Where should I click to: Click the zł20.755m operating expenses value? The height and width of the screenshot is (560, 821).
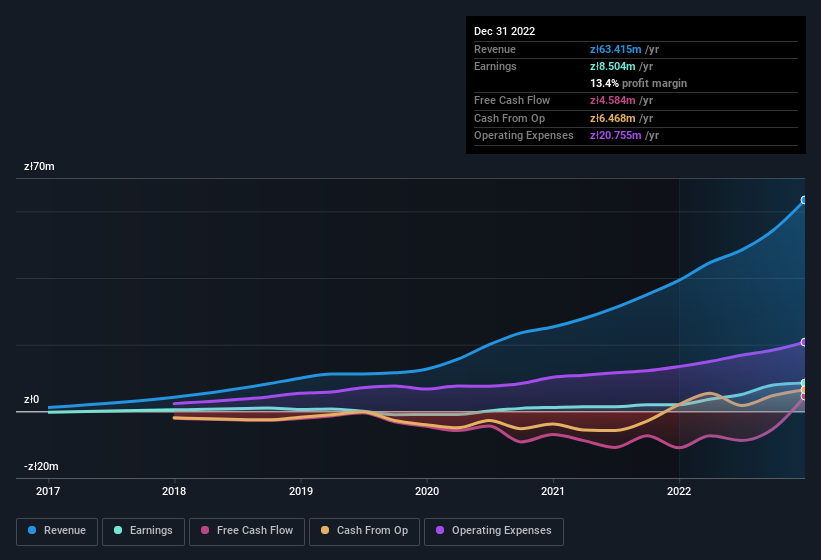click(615, 136)
